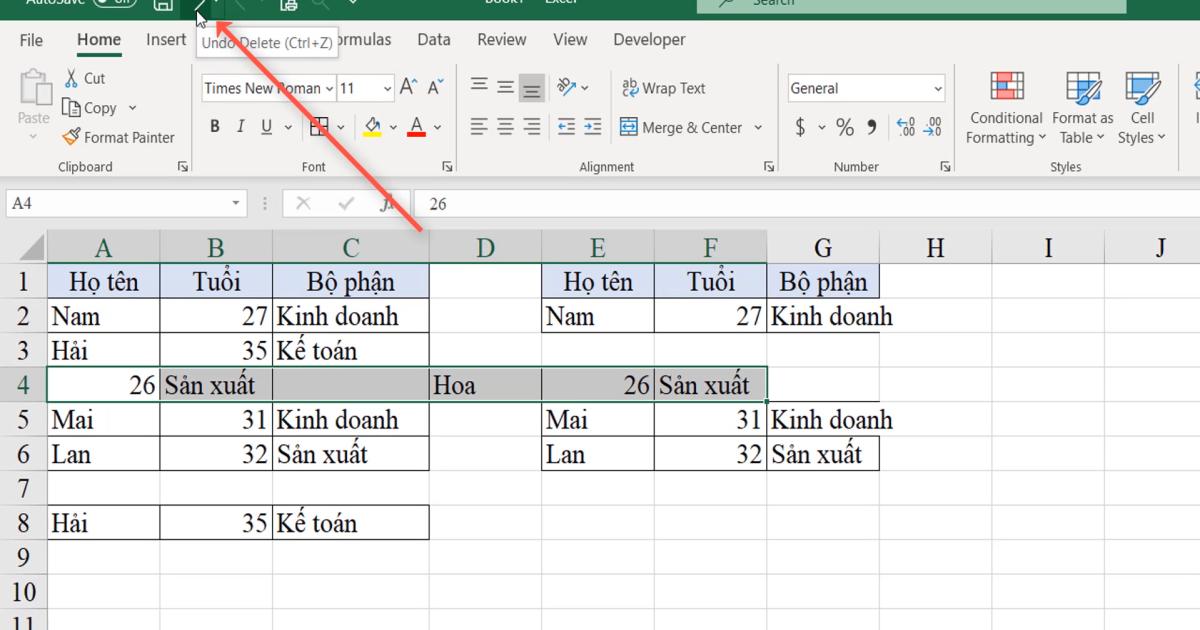Enable Wrap Text for the selection
The width and height of the screenshot is (1200, 630).
(663, 88)
